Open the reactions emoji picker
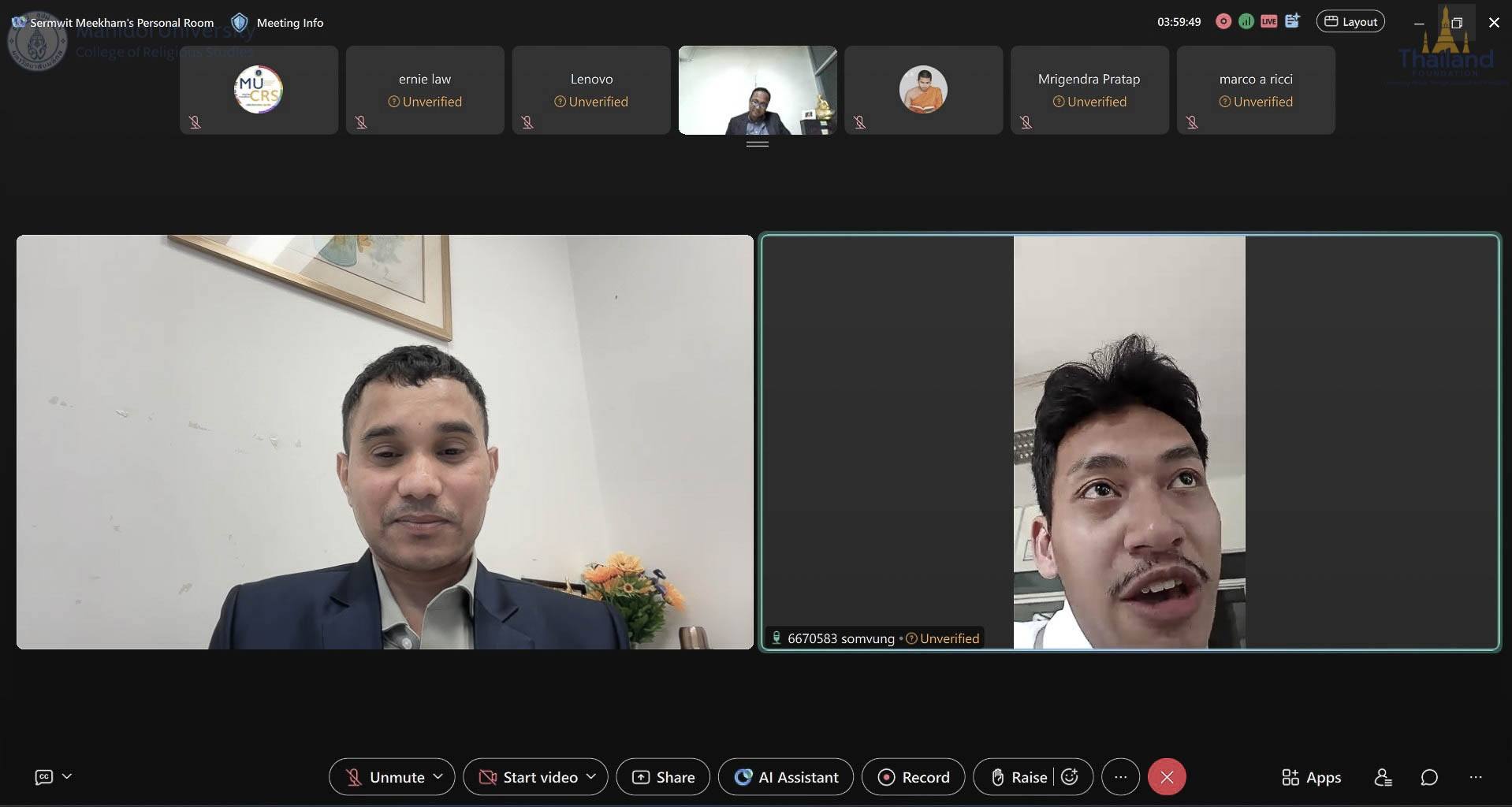 coord(1070,777)
